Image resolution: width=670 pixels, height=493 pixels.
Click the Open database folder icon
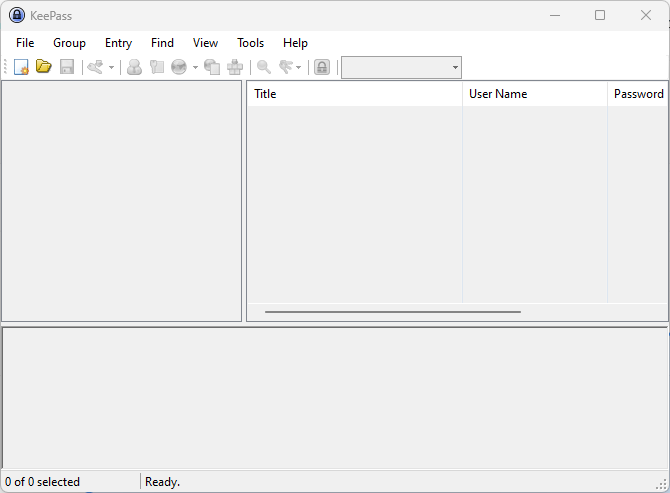click(44, 67)
